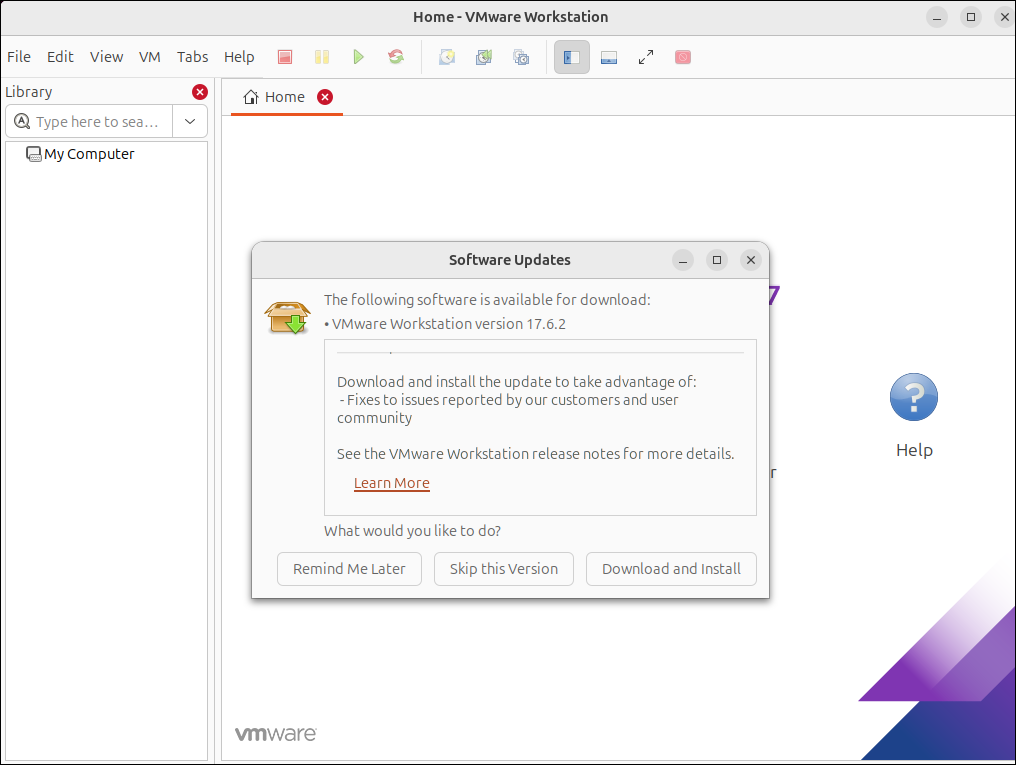Click the yellow Suspend toolbar icon
Image resolution: width=1016 pixels, height=765 pixels.
pos(321,57)
